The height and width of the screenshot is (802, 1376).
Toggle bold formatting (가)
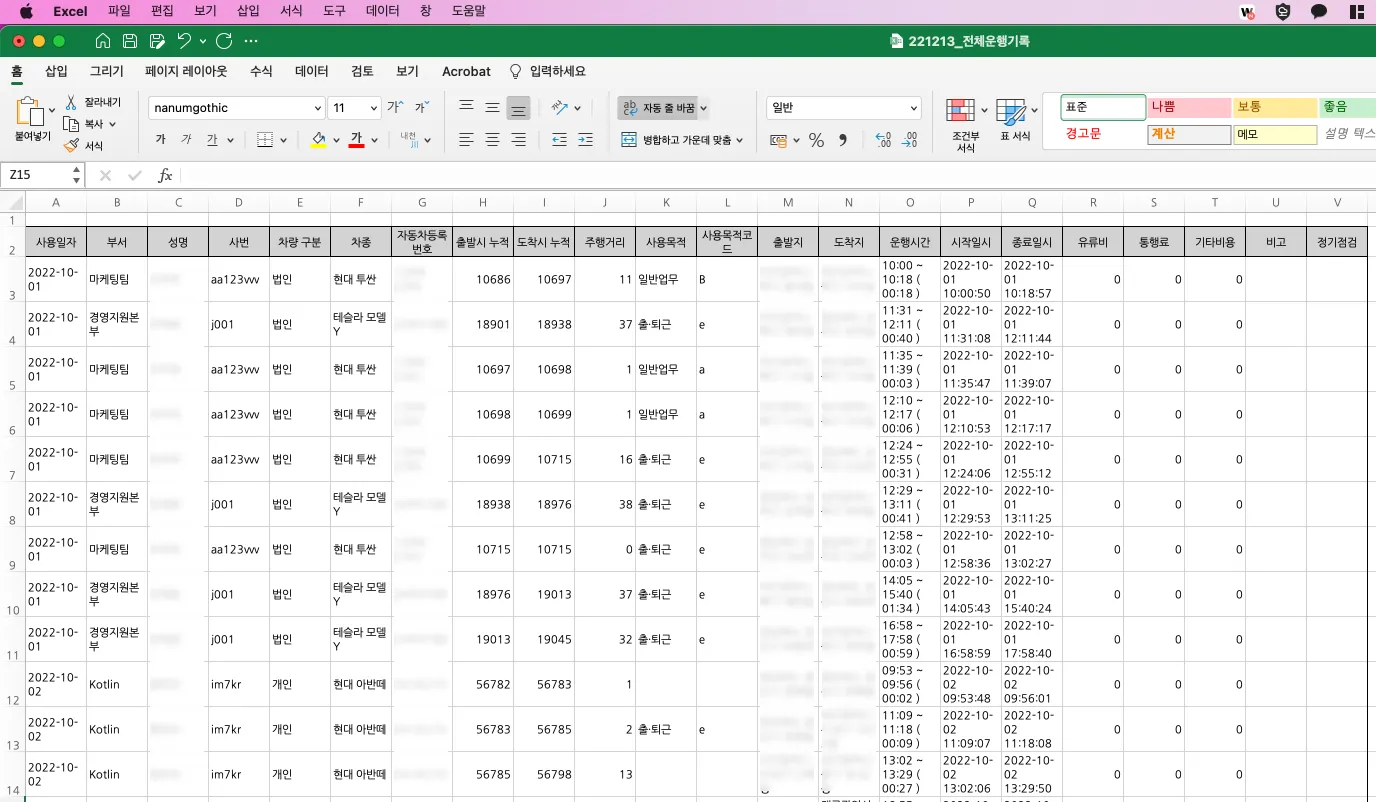160,140
